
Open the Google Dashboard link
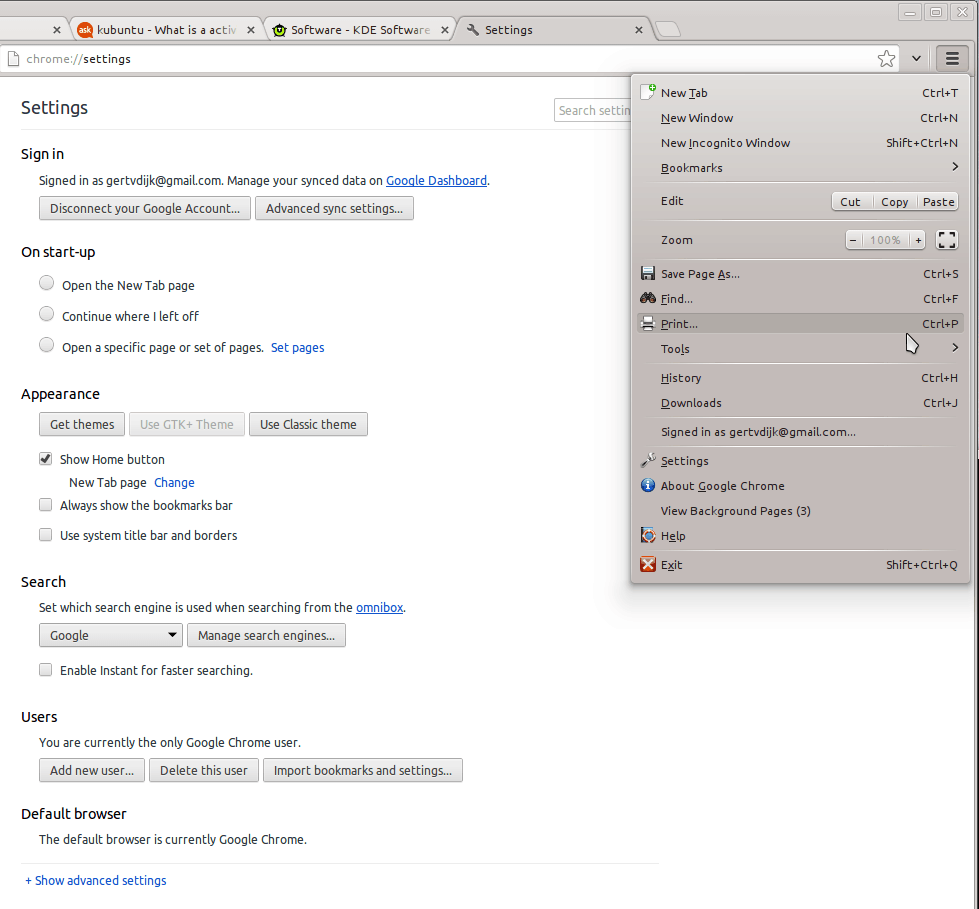(x=436, y=180)
